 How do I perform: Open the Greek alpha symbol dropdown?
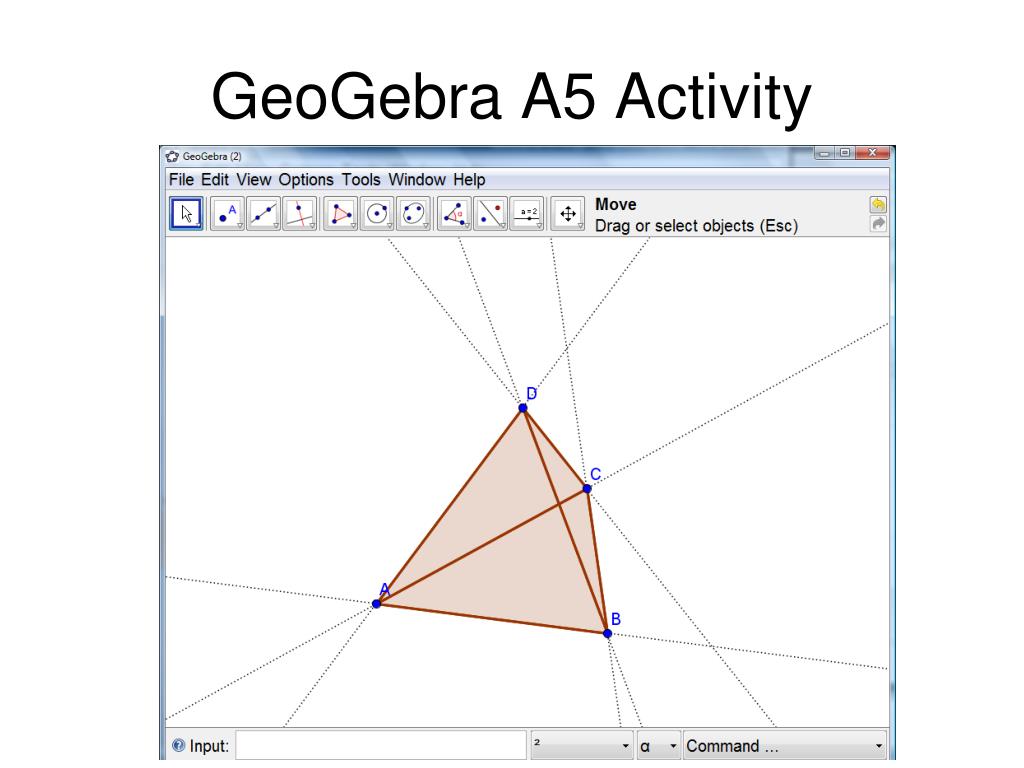coord(659,745)
